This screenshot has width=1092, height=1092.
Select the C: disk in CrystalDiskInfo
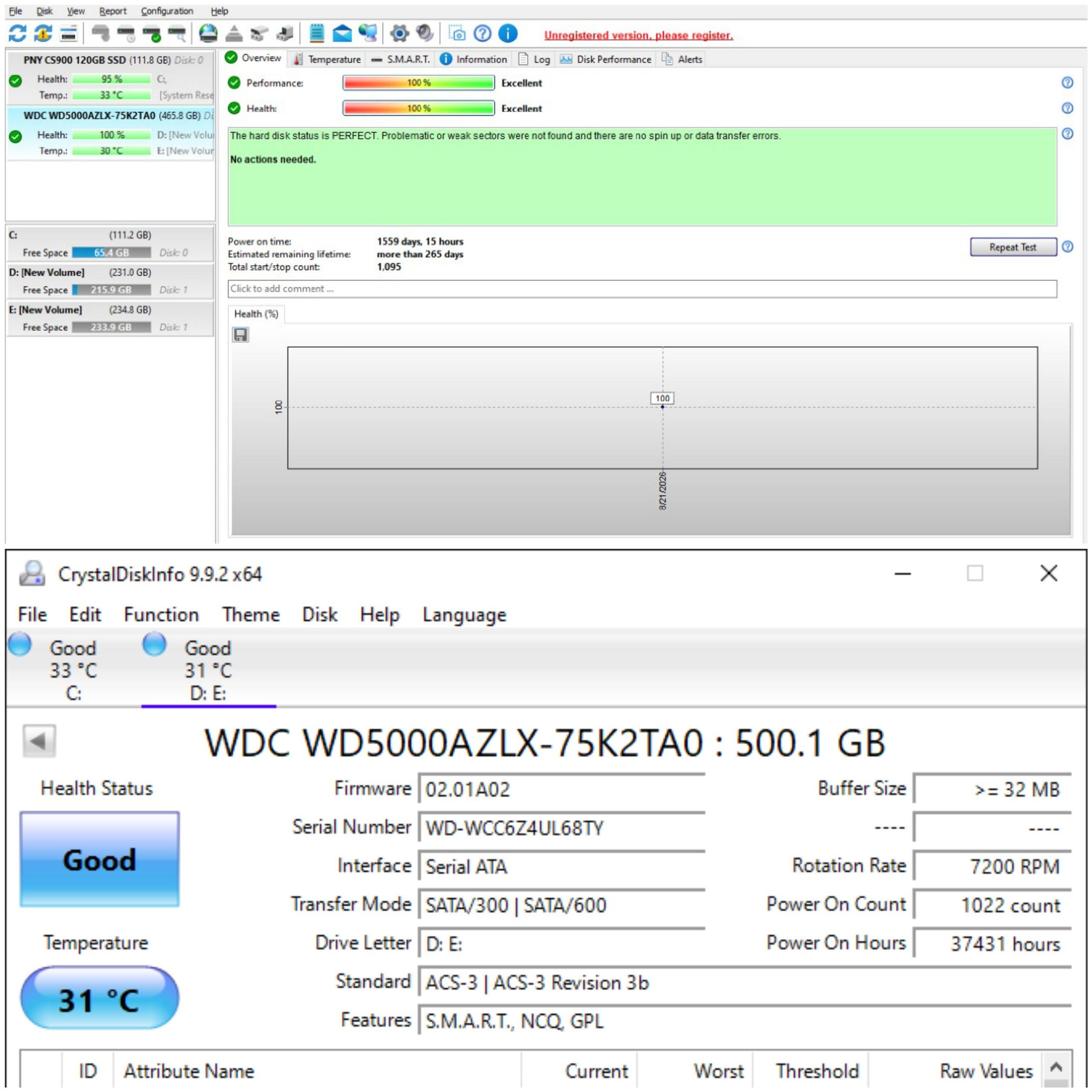click(73, 670)
